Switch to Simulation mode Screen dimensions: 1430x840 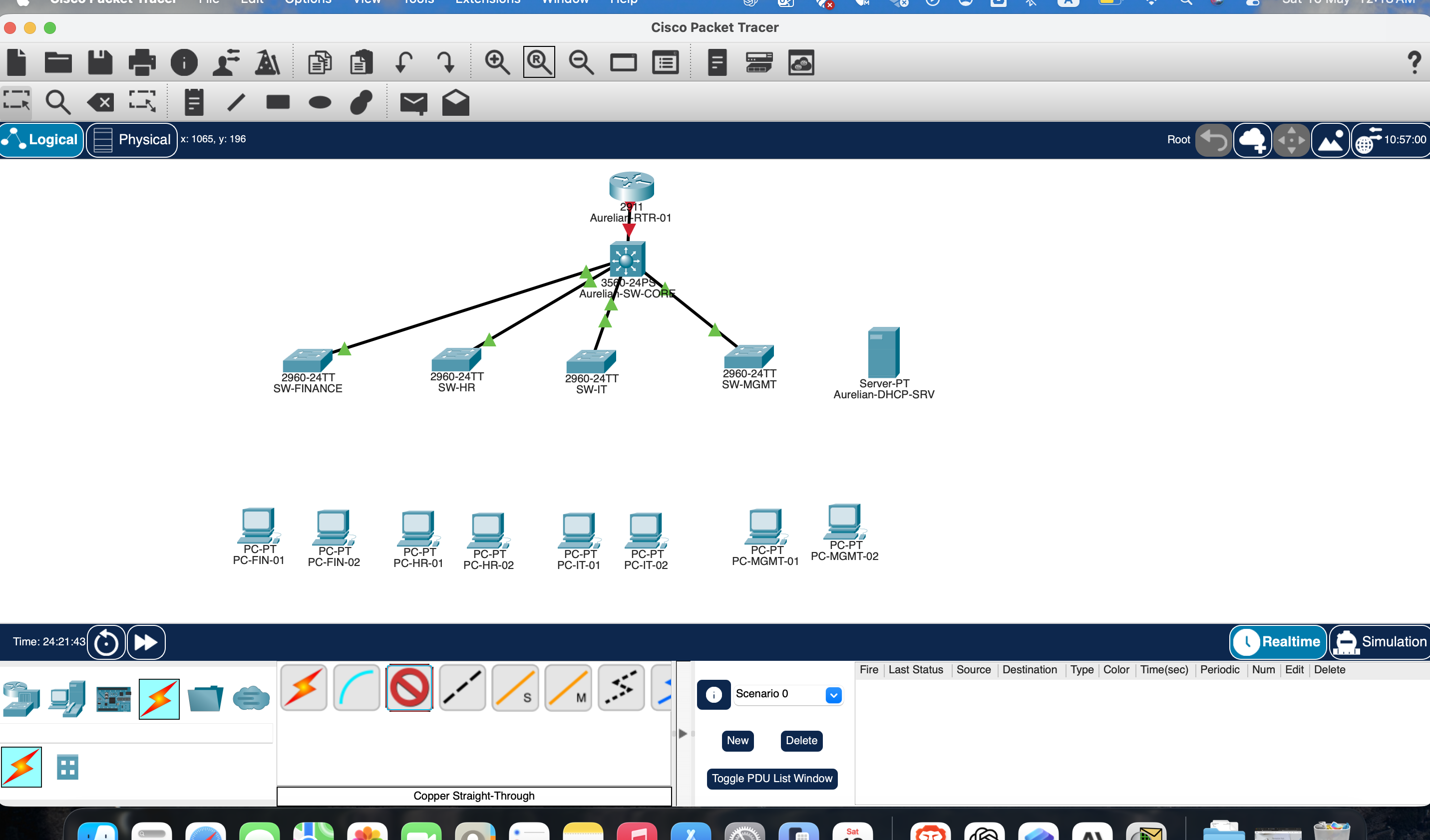coord(1380,641)
